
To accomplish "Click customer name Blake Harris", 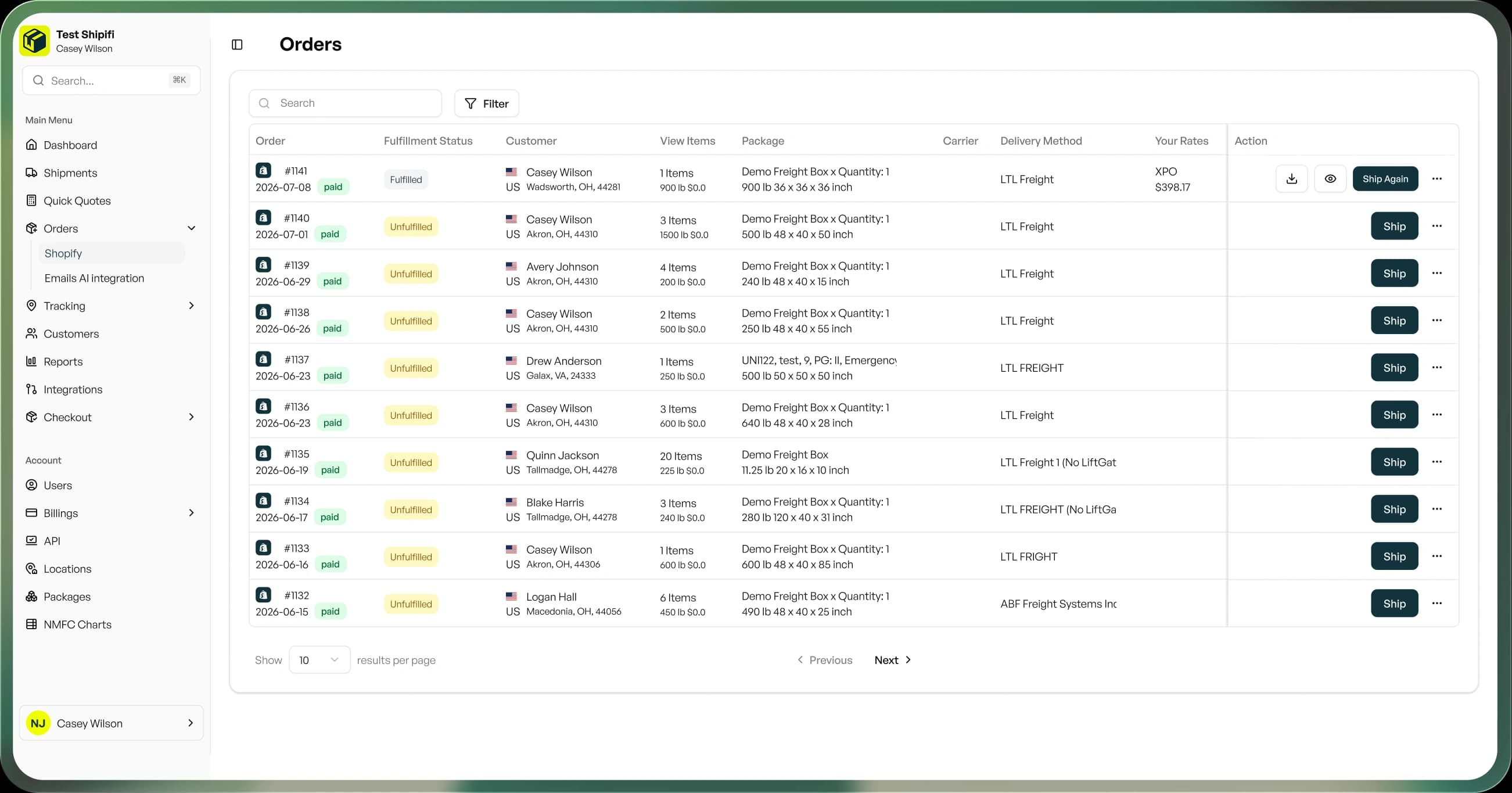I will click(555, 503).
